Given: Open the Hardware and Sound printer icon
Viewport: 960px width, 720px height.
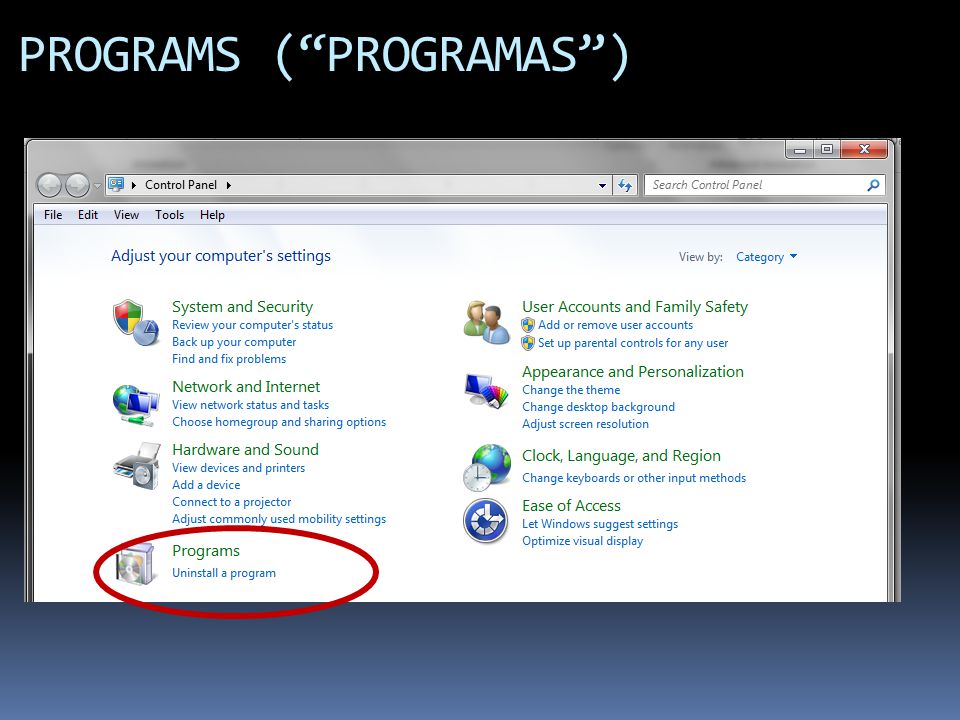Looking at the screenshot, I should 137,467.
